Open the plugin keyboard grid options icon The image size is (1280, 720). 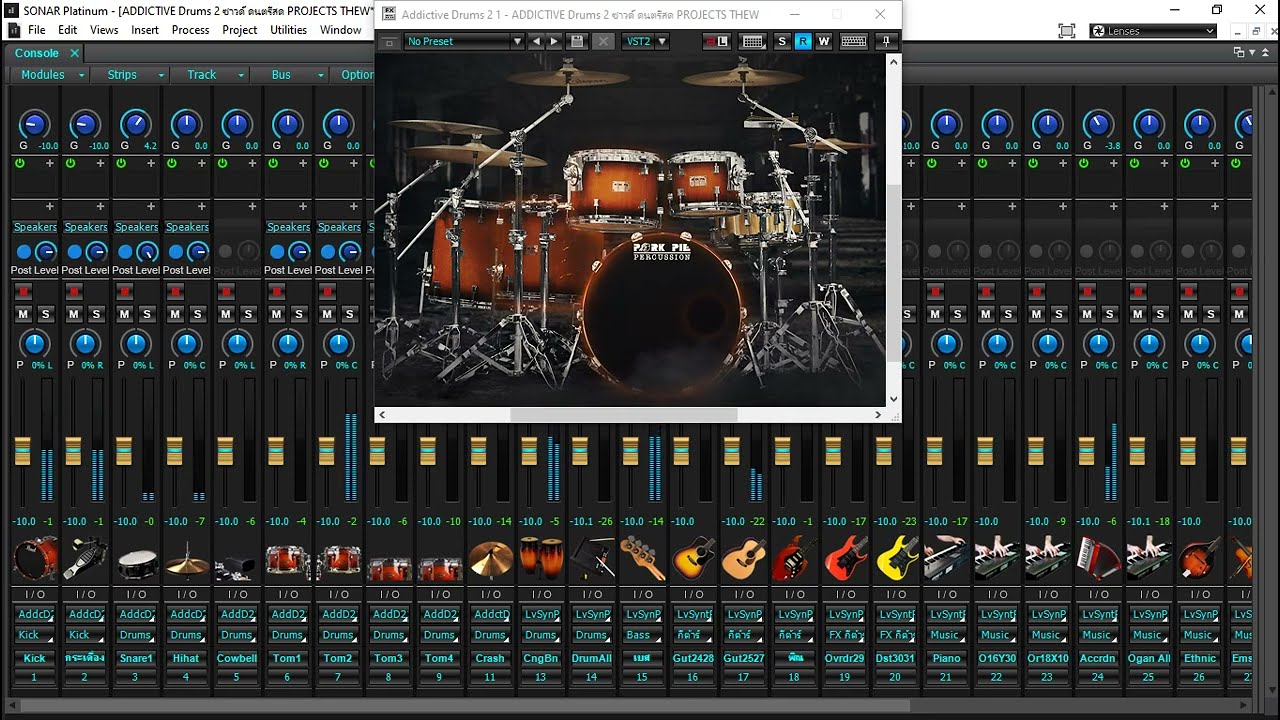point(753,41)
